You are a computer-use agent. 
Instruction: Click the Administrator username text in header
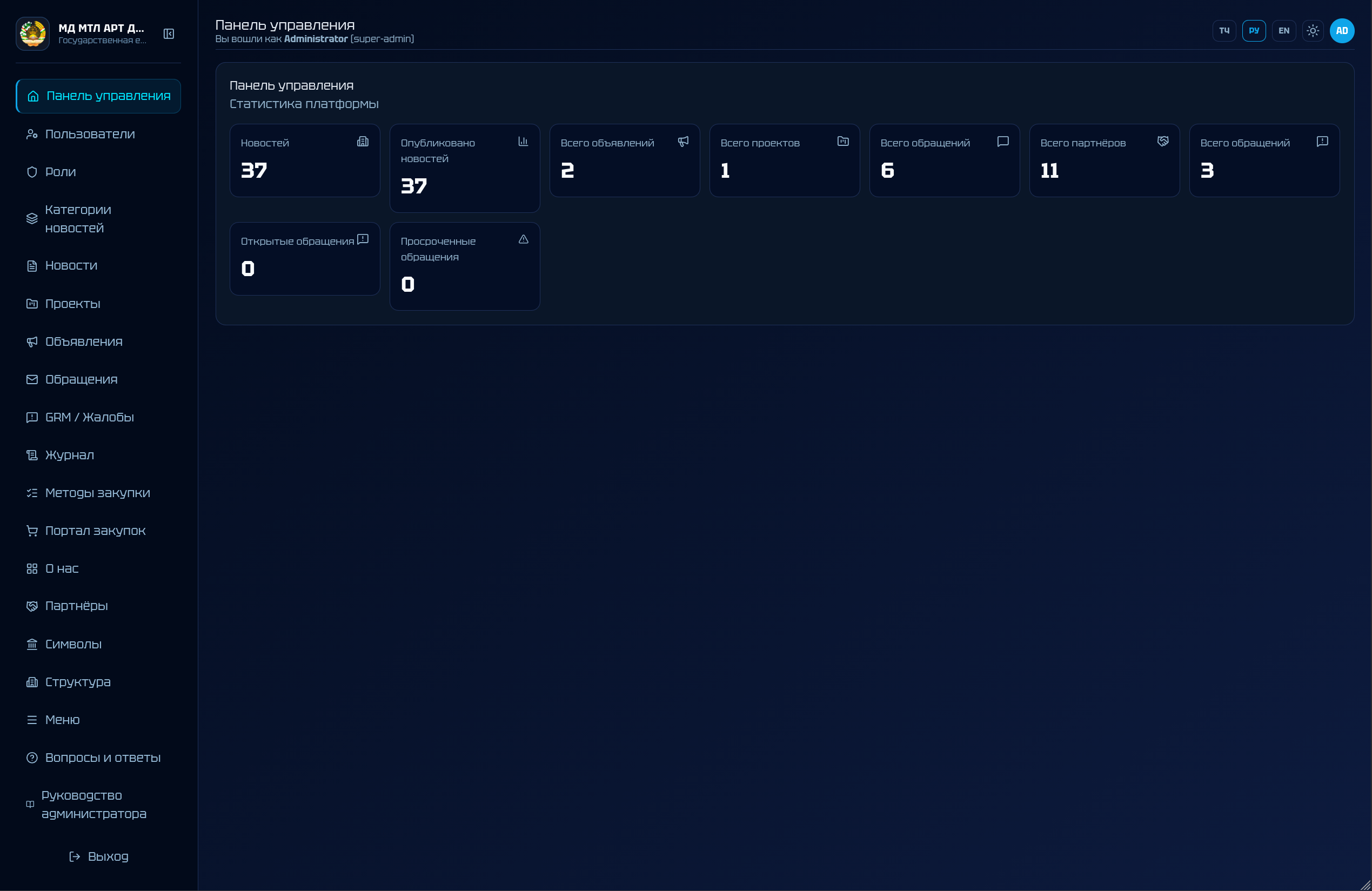[316, 38]
